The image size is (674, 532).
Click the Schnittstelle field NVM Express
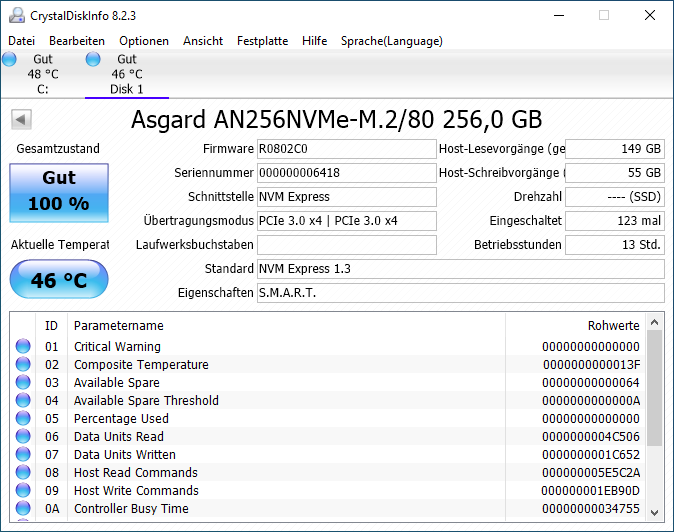point(347,197)
